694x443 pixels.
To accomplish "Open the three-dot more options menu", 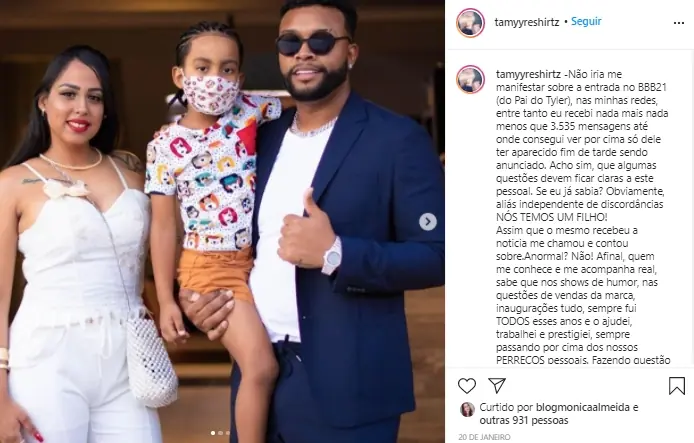I will [679, 23].
